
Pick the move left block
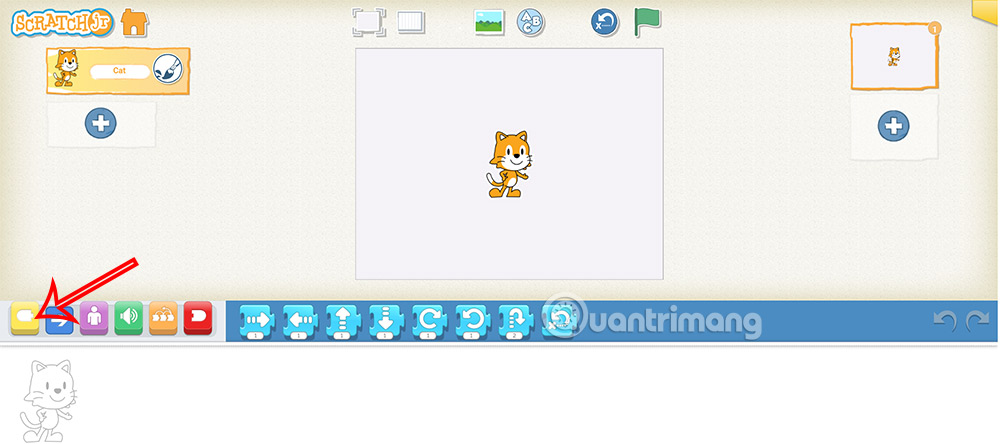tap(300, 321)
